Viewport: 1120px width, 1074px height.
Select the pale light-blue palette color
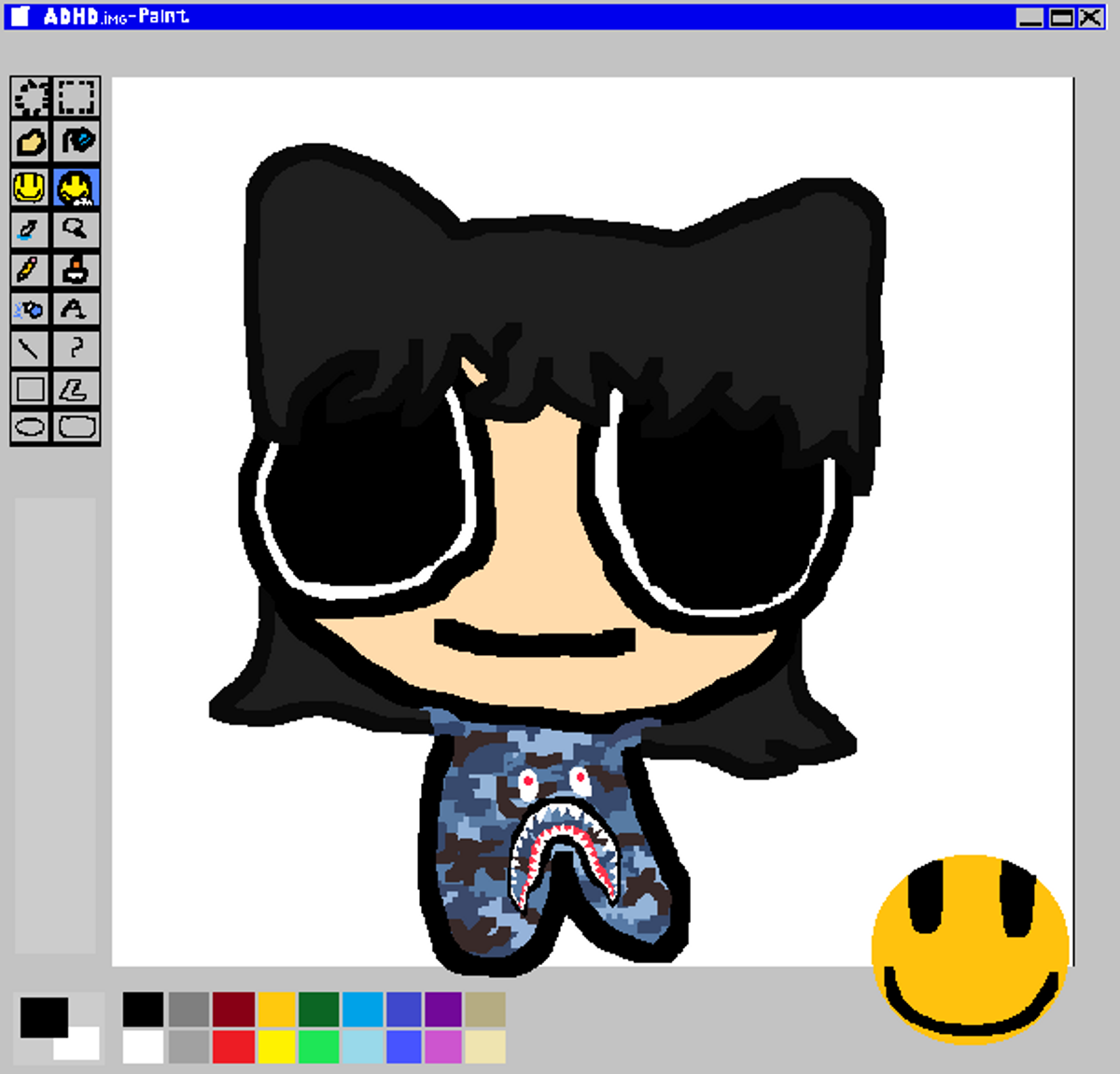[x=362, y=1047]
